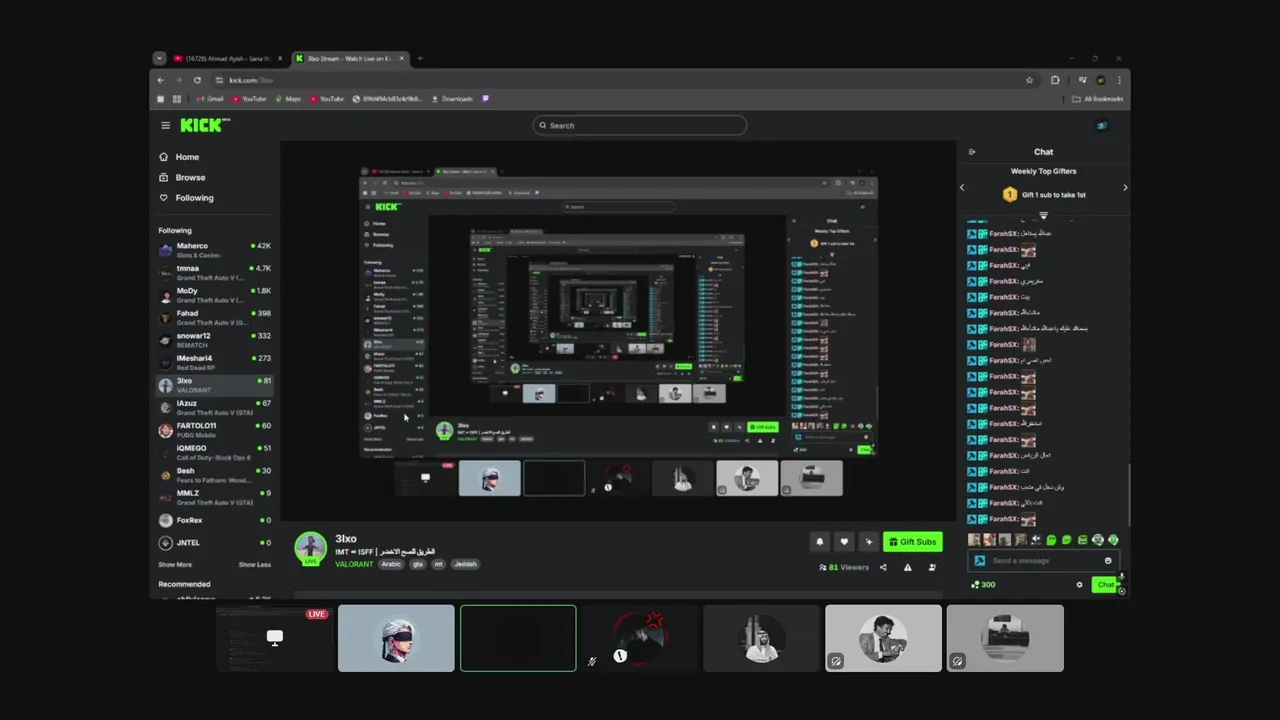Open the FoxRex channel in Following
Viewport: 1280px width, 720px height.
(215, 520)
